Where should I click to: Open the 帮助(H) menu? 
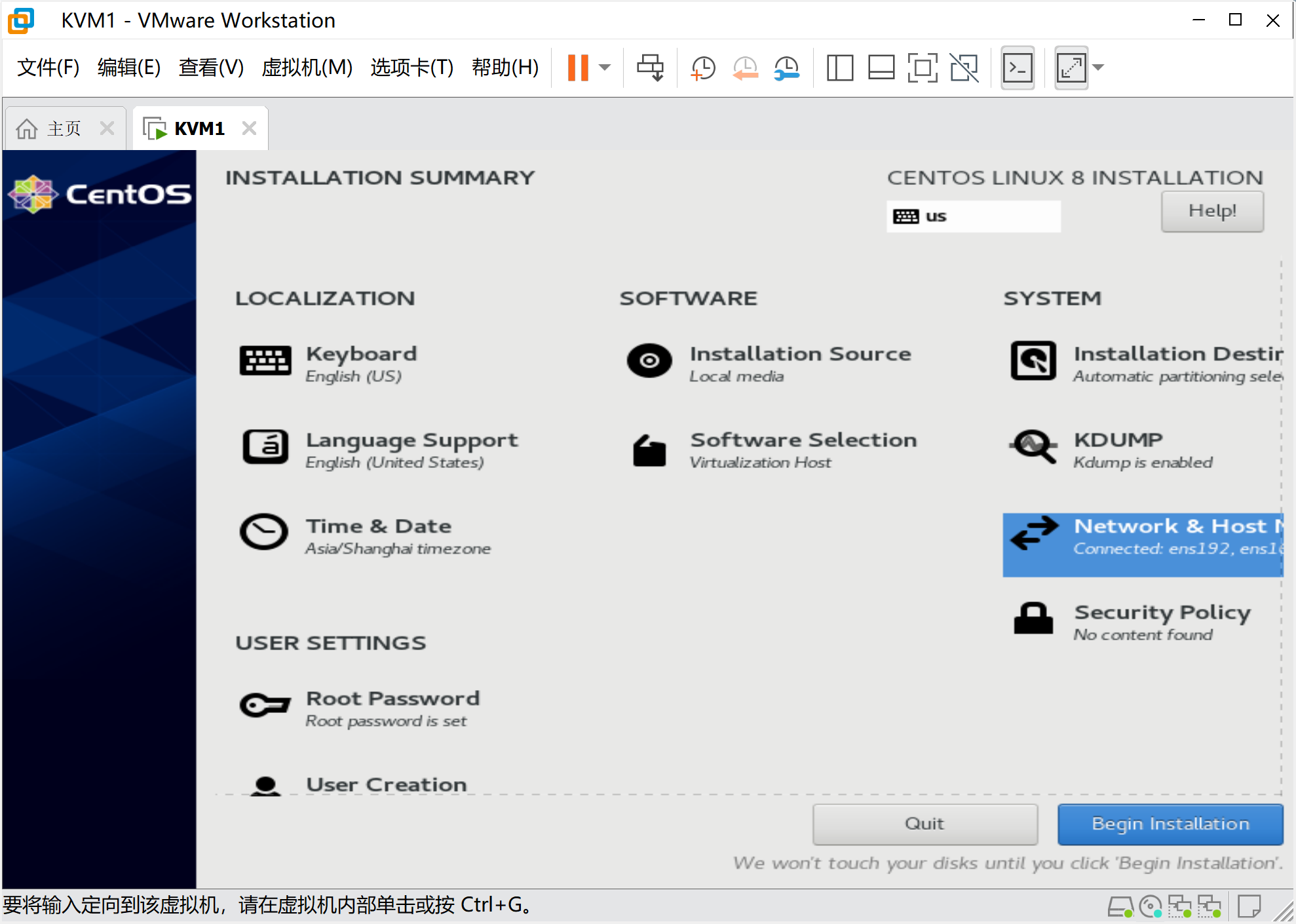505,67
